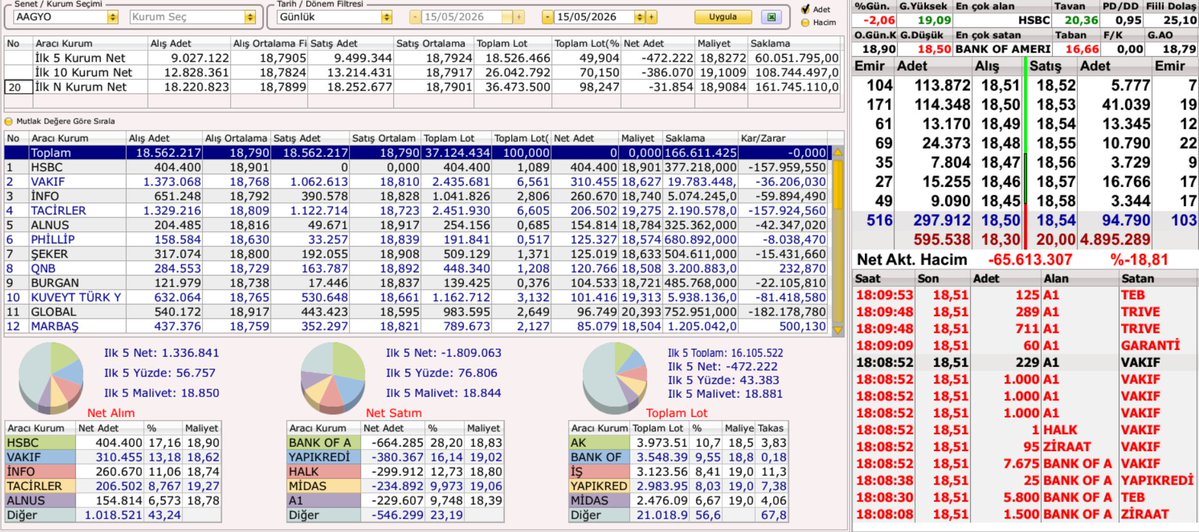Select the İNFO row in broker table
Image resolution: width=1199 pixels, height=532 pixels.
[417, 196]
